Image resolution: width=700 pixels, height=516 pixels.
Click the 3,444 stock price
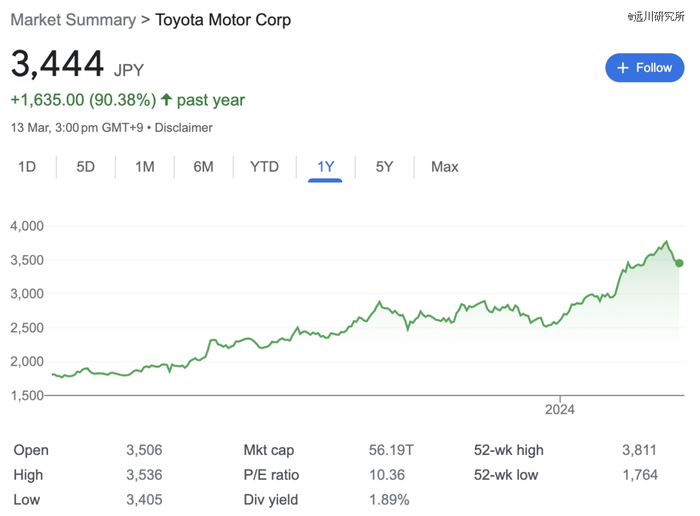(x=58, y=66)
